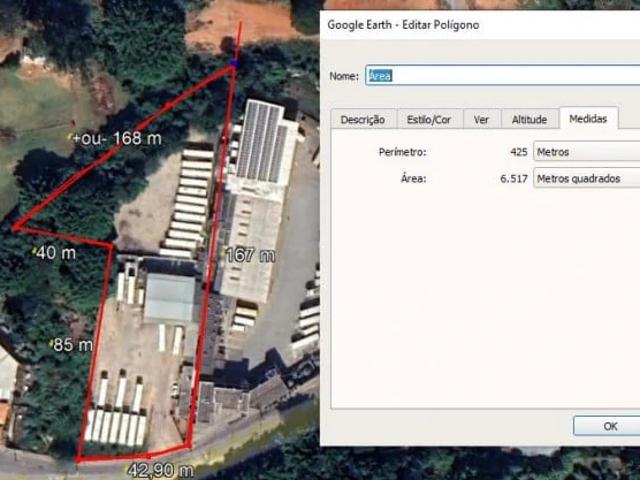Click the '167 m' map label
Screen dimensions: 640x480
tap(250, 256)
